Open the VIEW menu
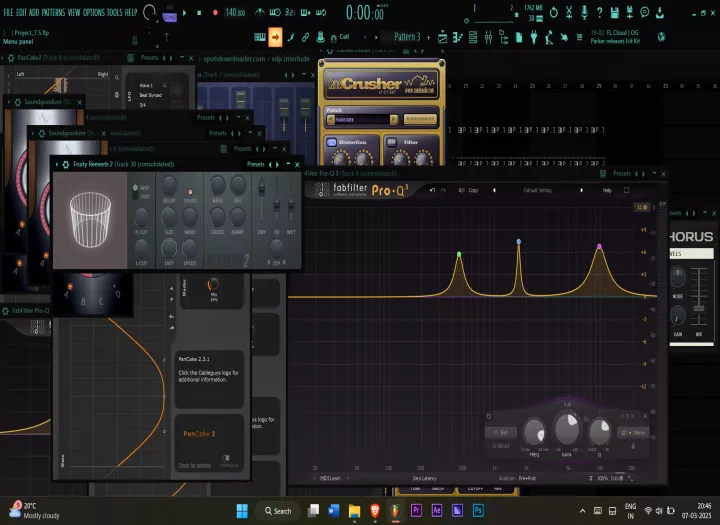The height and width of the screenshot is (525, 720). click(x=73, y=12)
